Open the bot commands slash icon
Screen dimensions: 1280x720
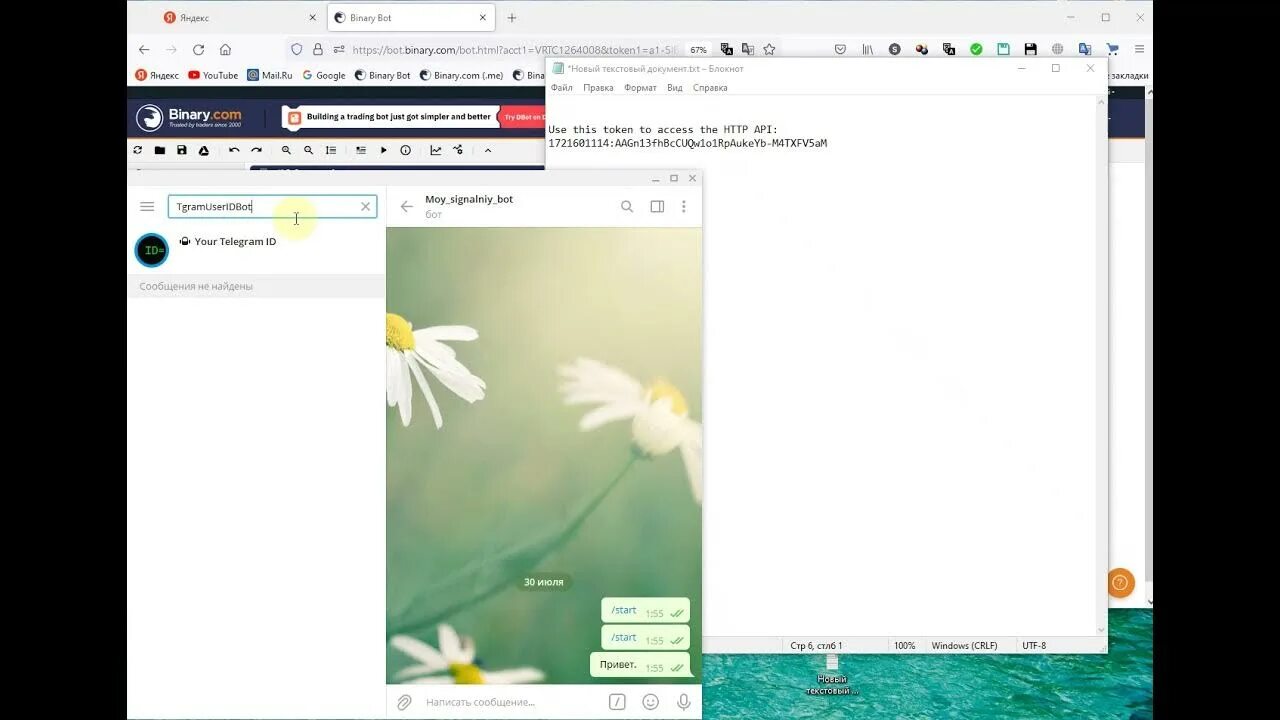617,702
